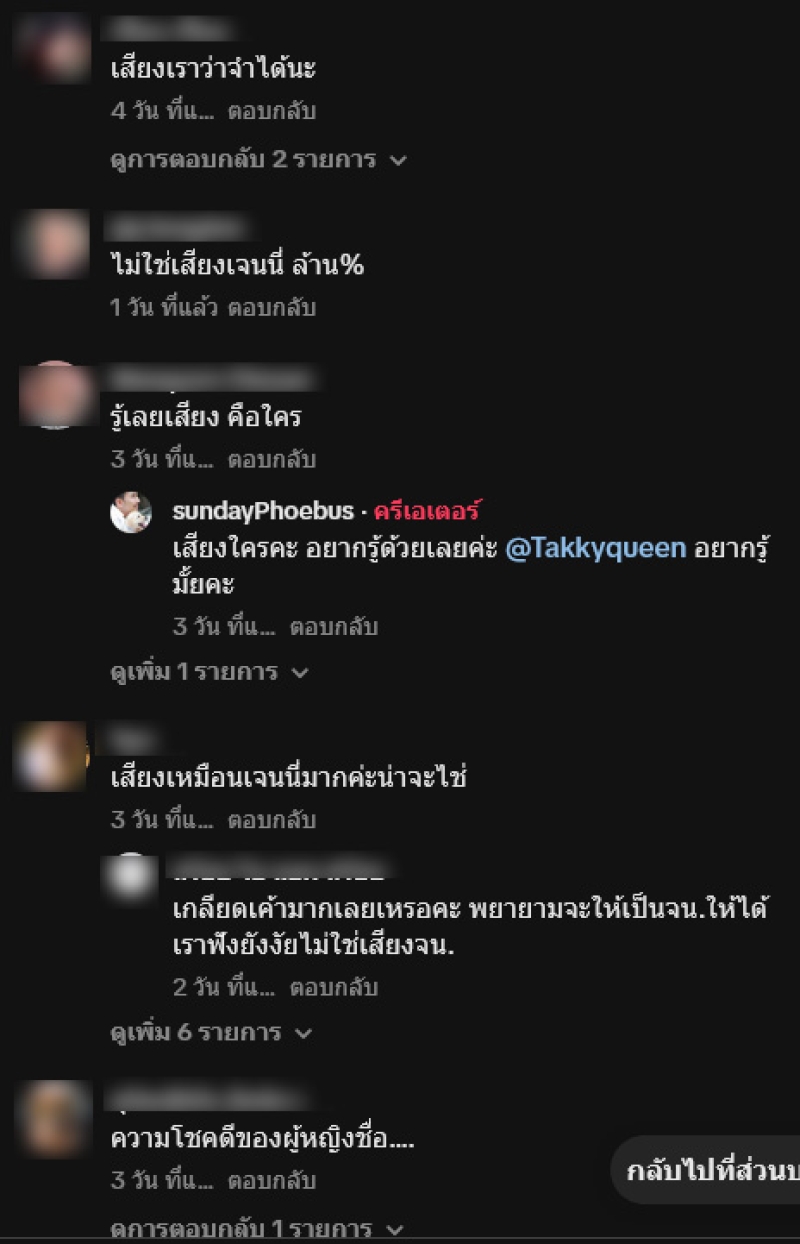Image resolution: width=800 pixels, height=1244 pixels.
Task: Expand 'ดูการตอบกลับ 1 รายการ' at bottom
Action: (x=256, y=1229)
